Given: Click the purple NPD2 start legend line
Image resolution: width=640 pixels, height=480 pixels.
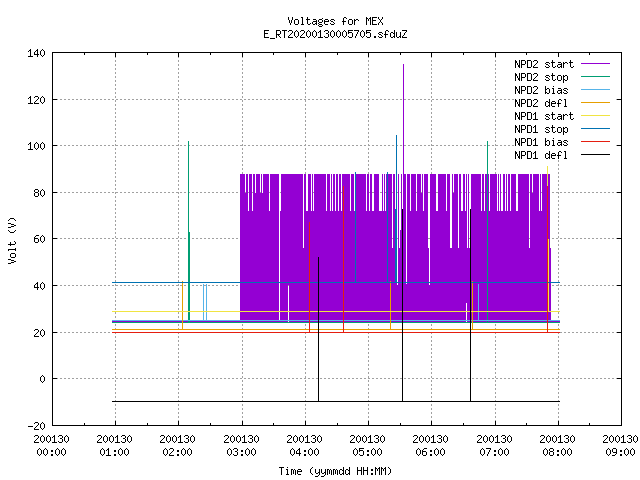Looking at the screenshot, I should pos(596,64).
